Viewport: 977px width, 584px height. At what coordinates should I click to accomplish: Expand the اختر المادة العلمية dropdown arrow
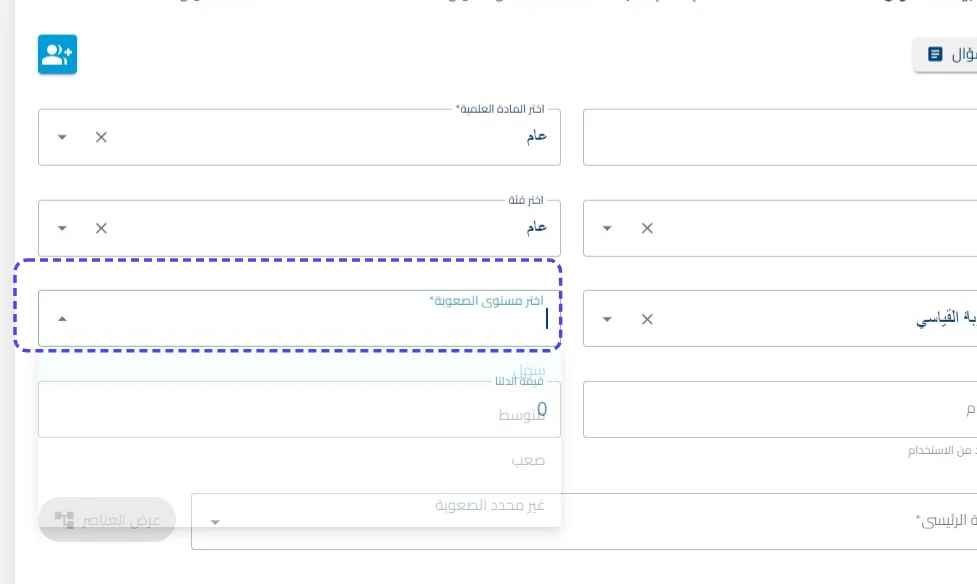(62, 137)
